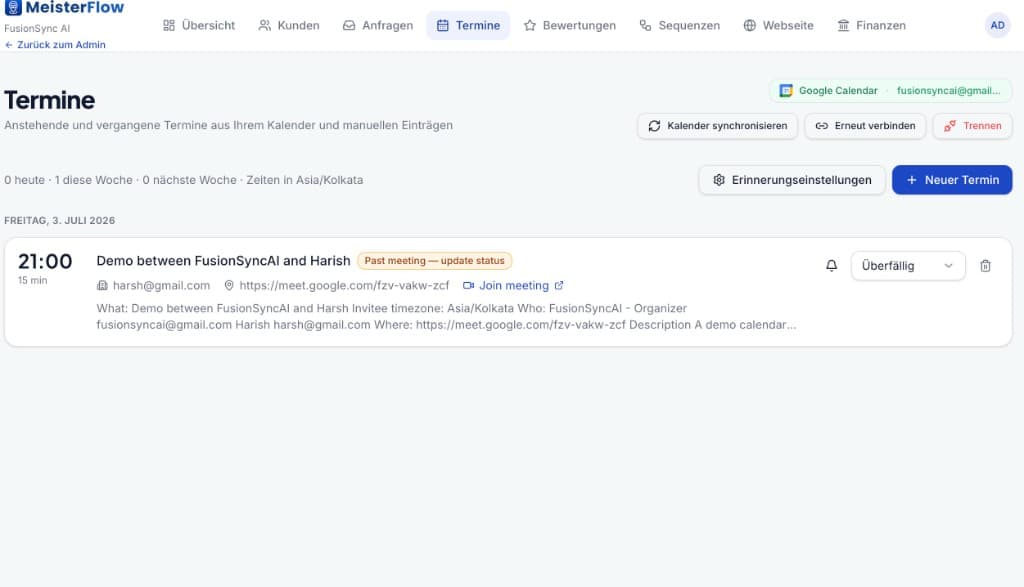Click the Past meeting — update status badge
The height and width of the screenshot is (587, 1024).
coord(434,261)
